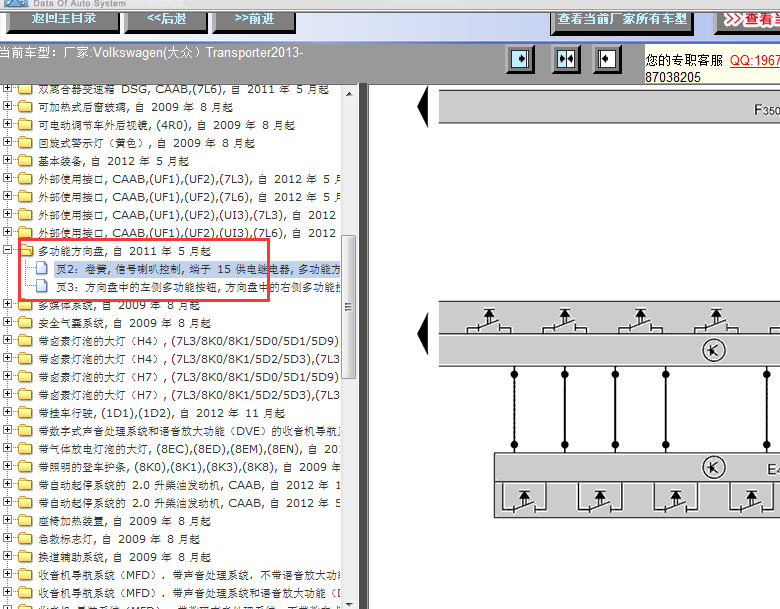Select 外部使用接口 (7L3) 2012 年 5 entry
Viewport: 780px width, 609px height.
(x=189, y=179)
